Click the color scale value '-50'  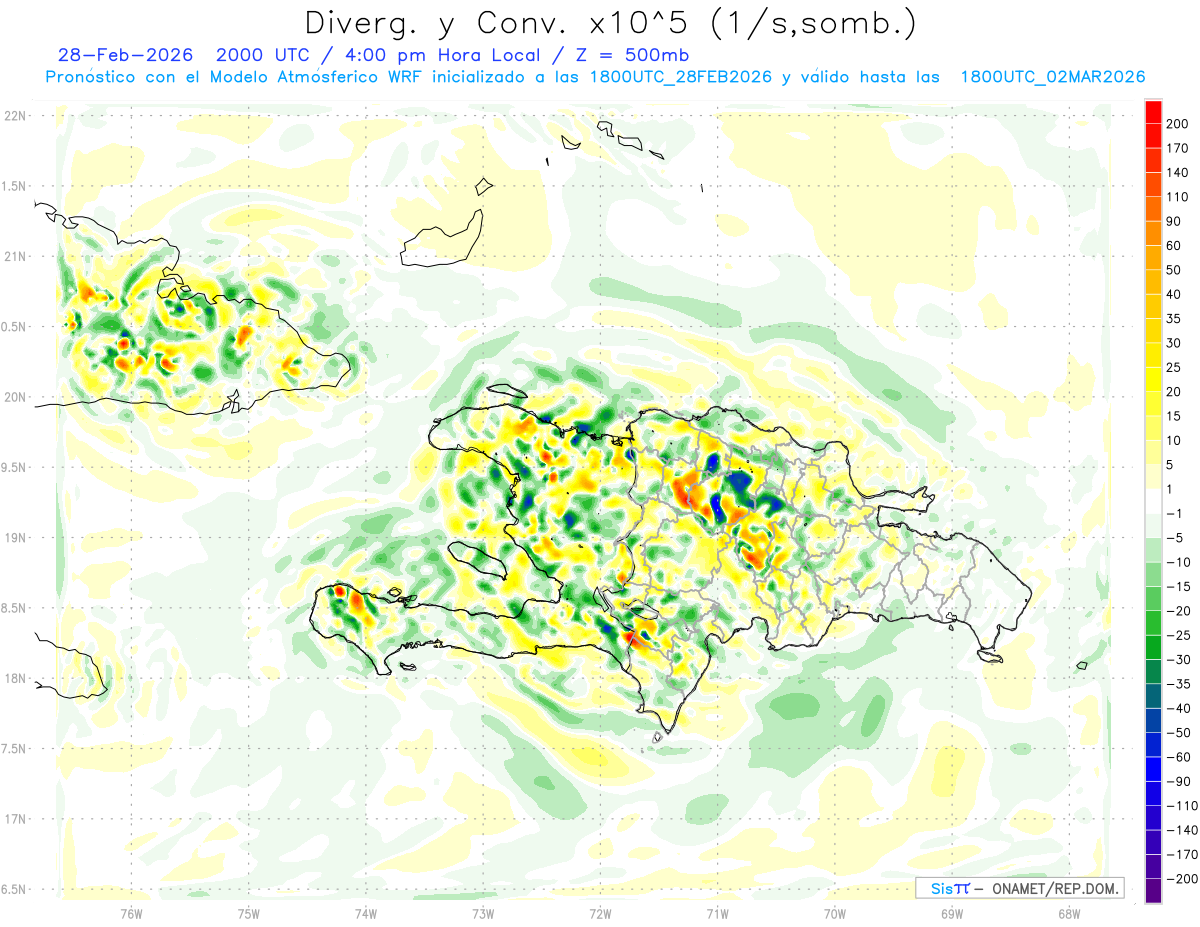[x=1178, y=733]
